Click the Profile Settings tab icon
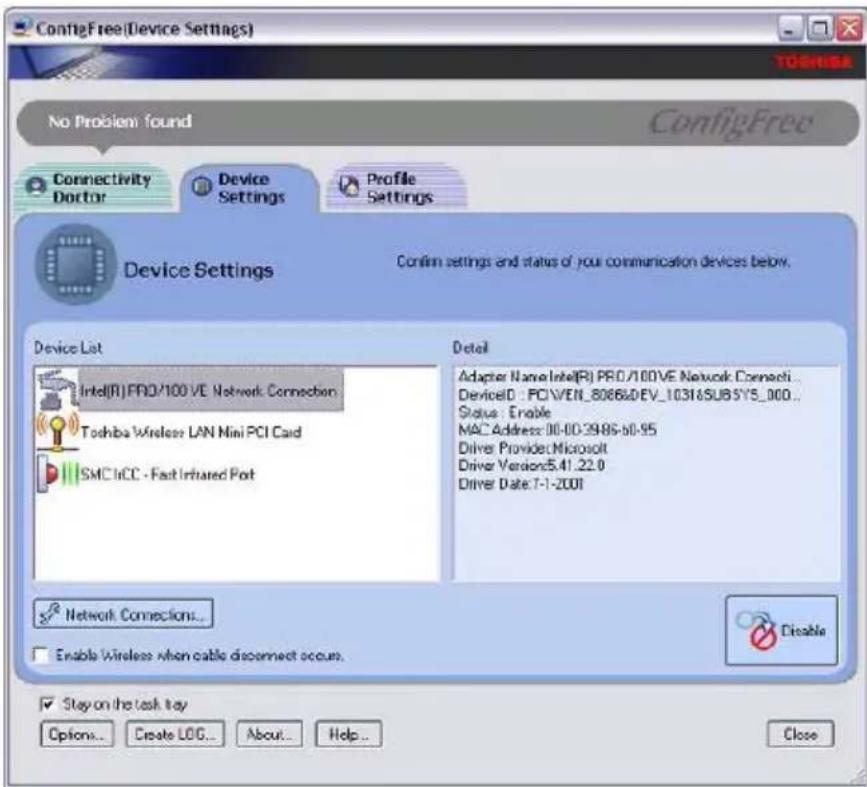Screen dimensions: 867x787 click(x=349, y=186)
